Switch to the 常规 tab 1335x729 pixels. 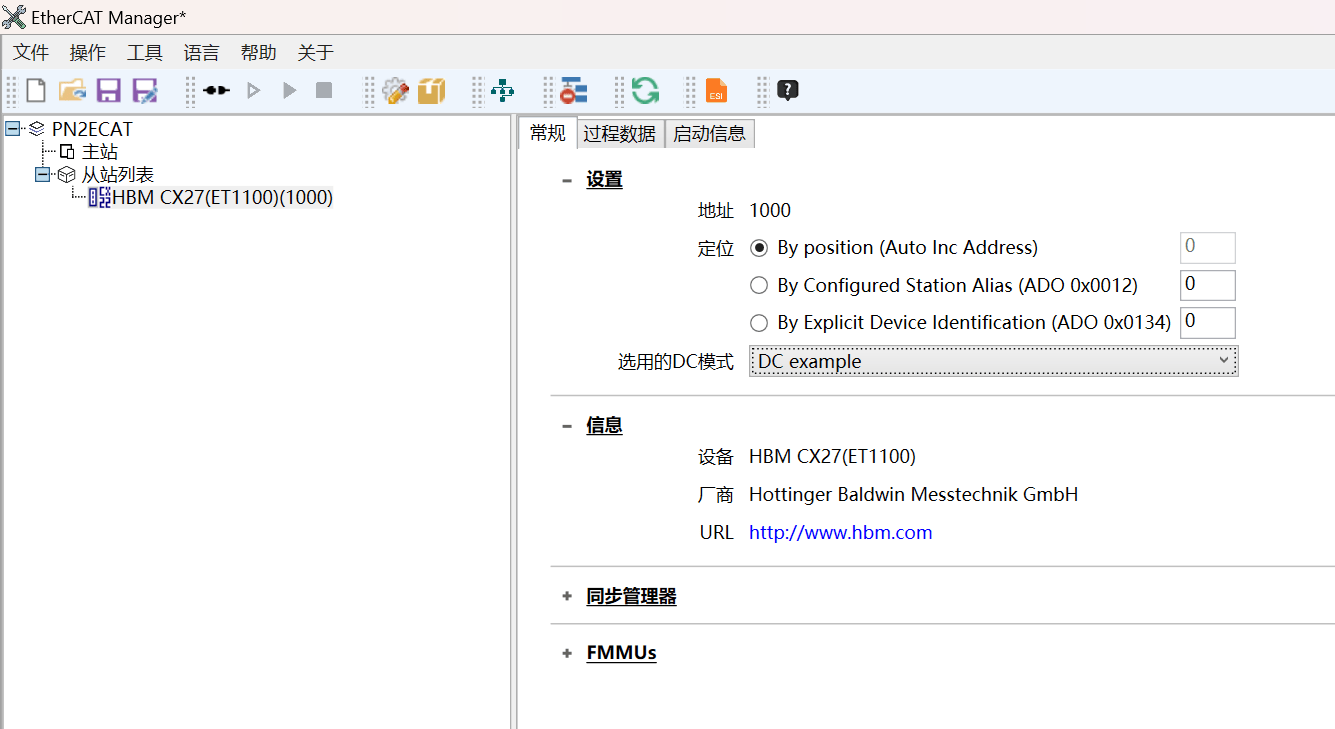click(547, 133)
